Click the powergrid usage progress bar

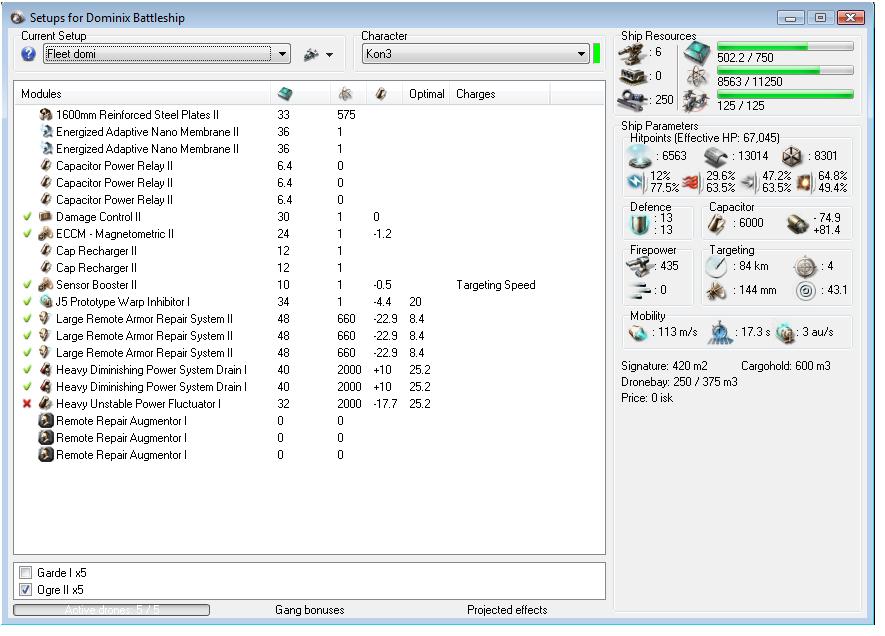click(785, 71)
